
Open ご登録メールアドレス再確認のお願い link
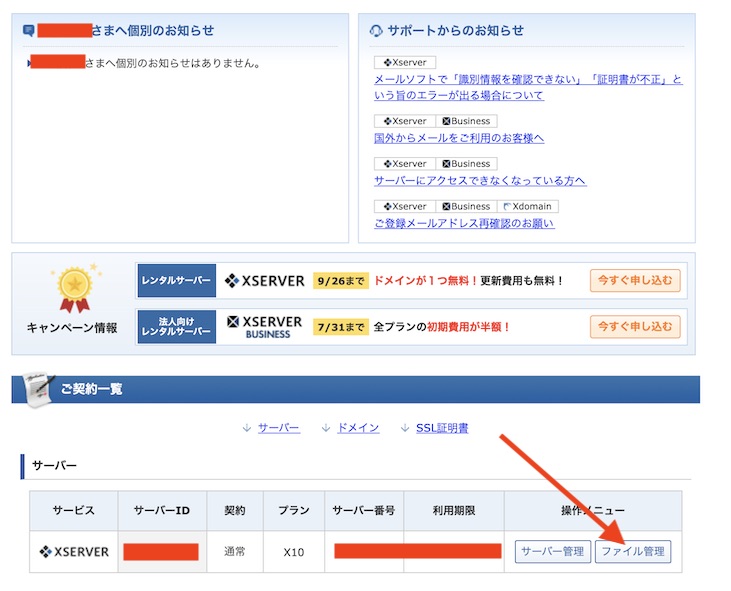coord(464,224)
